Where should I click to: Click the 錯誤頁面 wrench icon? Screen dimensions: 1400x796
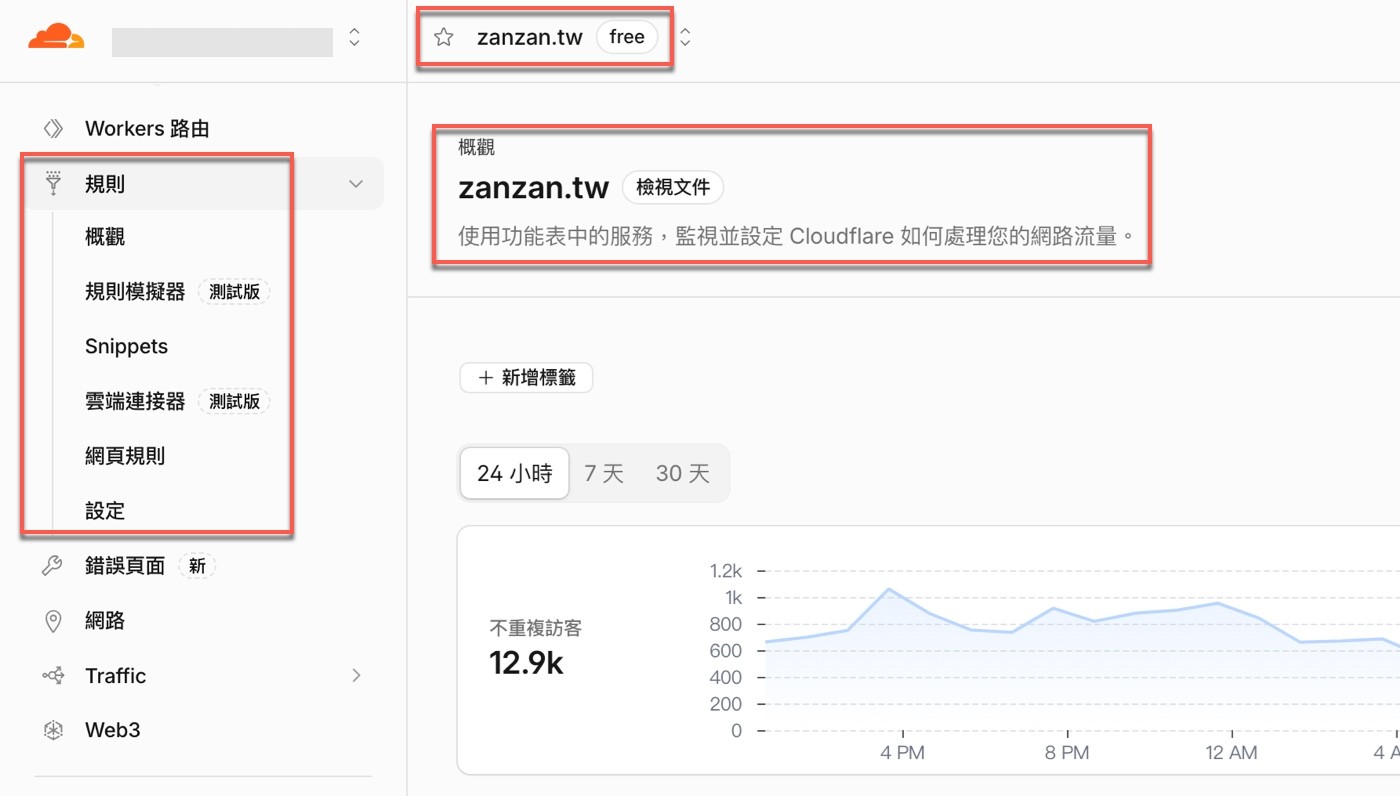[53, 566]
